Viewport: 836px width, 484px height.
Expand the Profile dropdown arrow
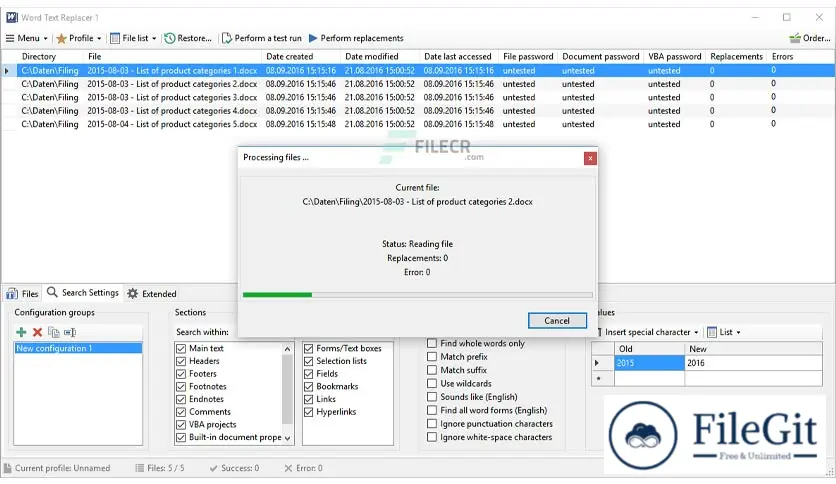(99, 38)
